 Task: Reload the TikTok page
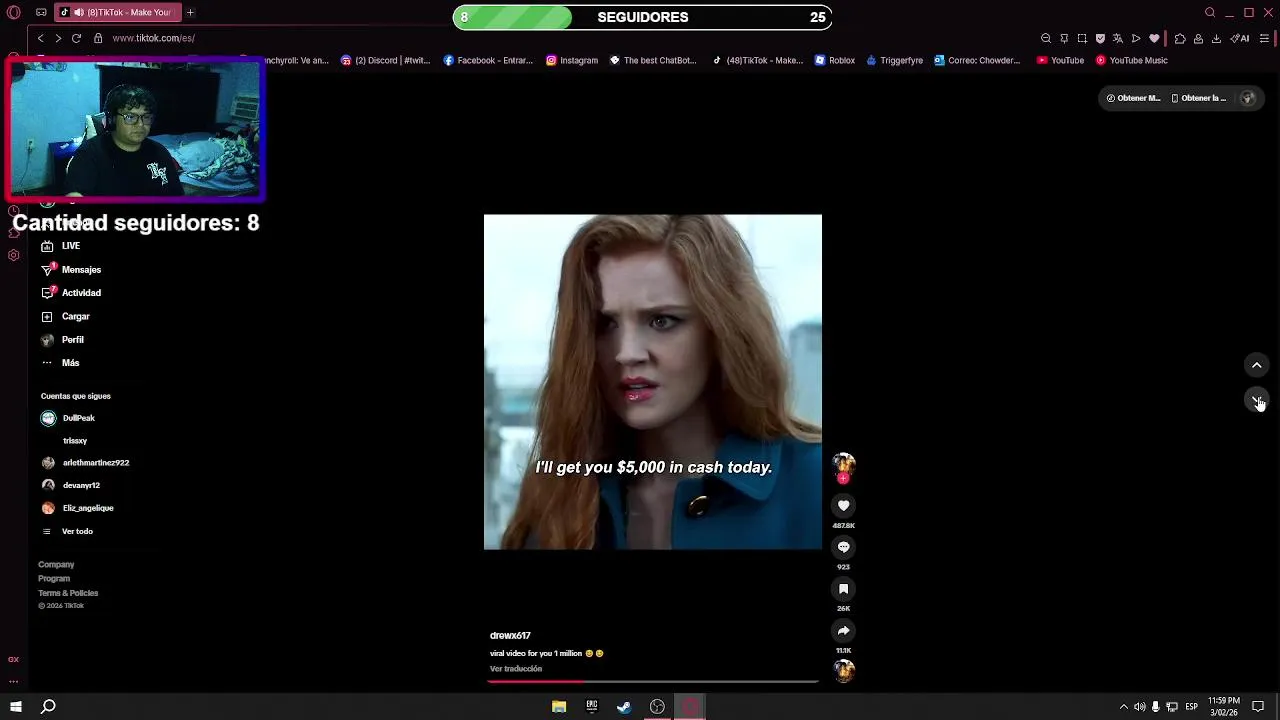pyautogui.click(x=76, y=38)
